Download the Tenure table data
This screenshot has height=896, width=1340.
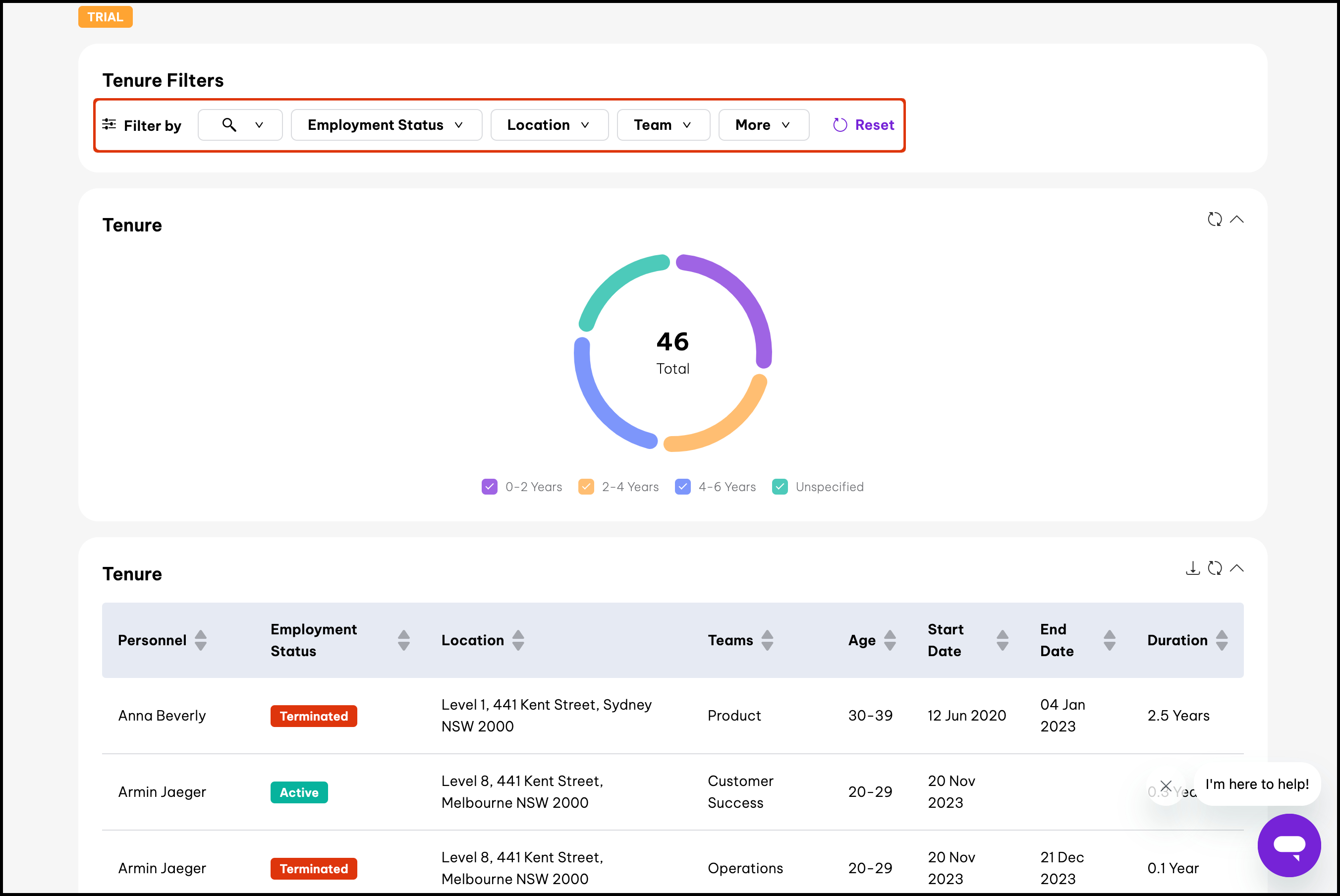pyautogui.click(x=1193, y=568)
